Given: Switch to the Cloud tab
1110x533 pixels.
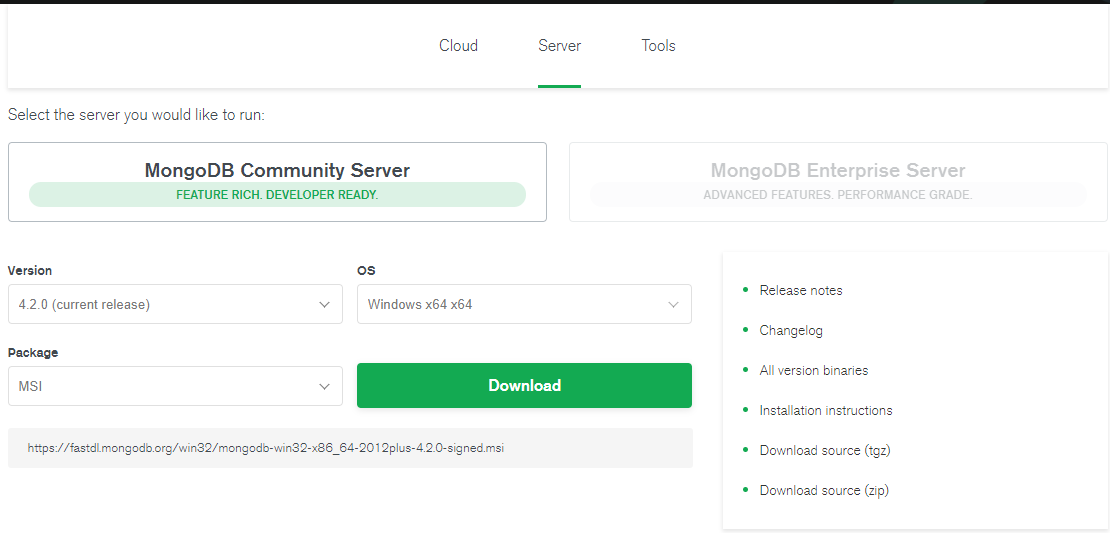Looking at the screenshot, I should click(459, 46).
